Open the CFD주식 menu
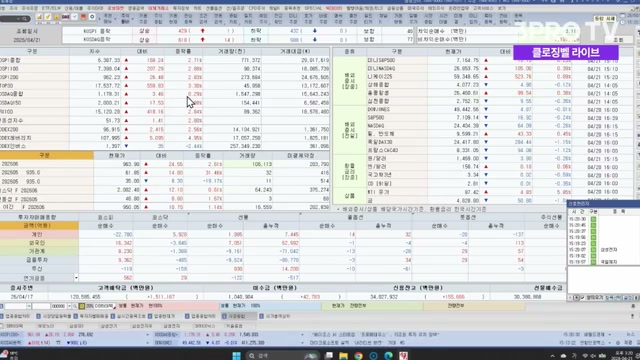This screenshot has height=360, width=640. point(257,8)
